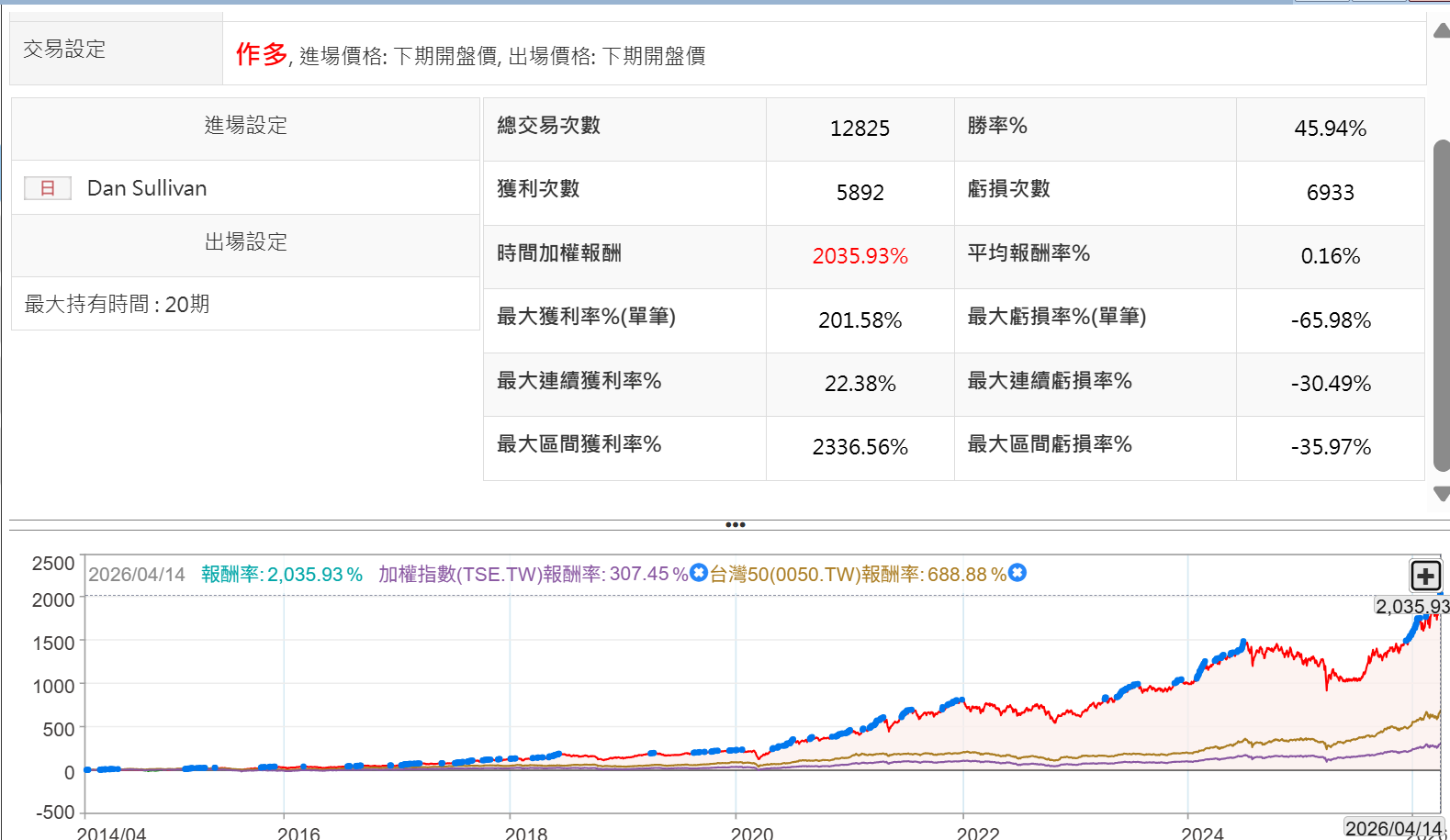1450x840 pixels.
Task: Click the 報酬率 2,035.93% legend text
Action: point(282,575)
